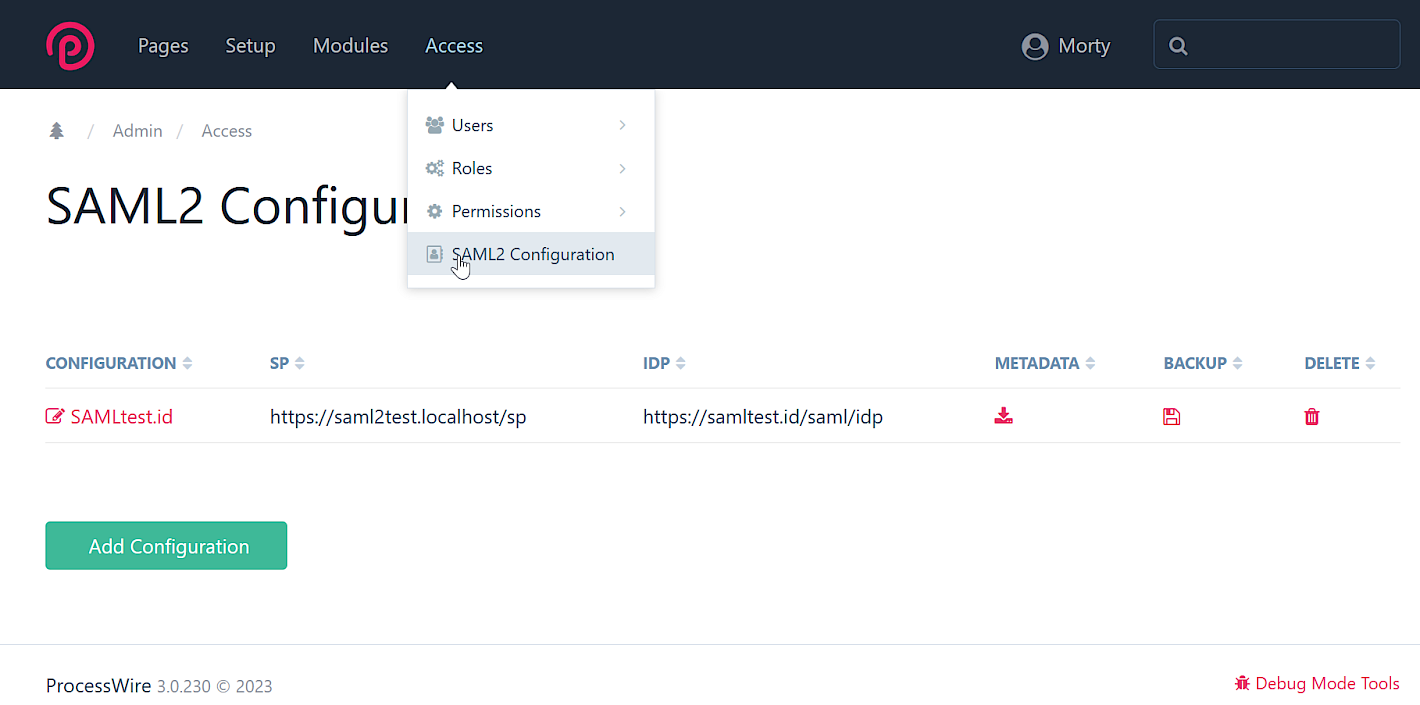Expand the Permissions submenu chevron

[x=622, y=211]
